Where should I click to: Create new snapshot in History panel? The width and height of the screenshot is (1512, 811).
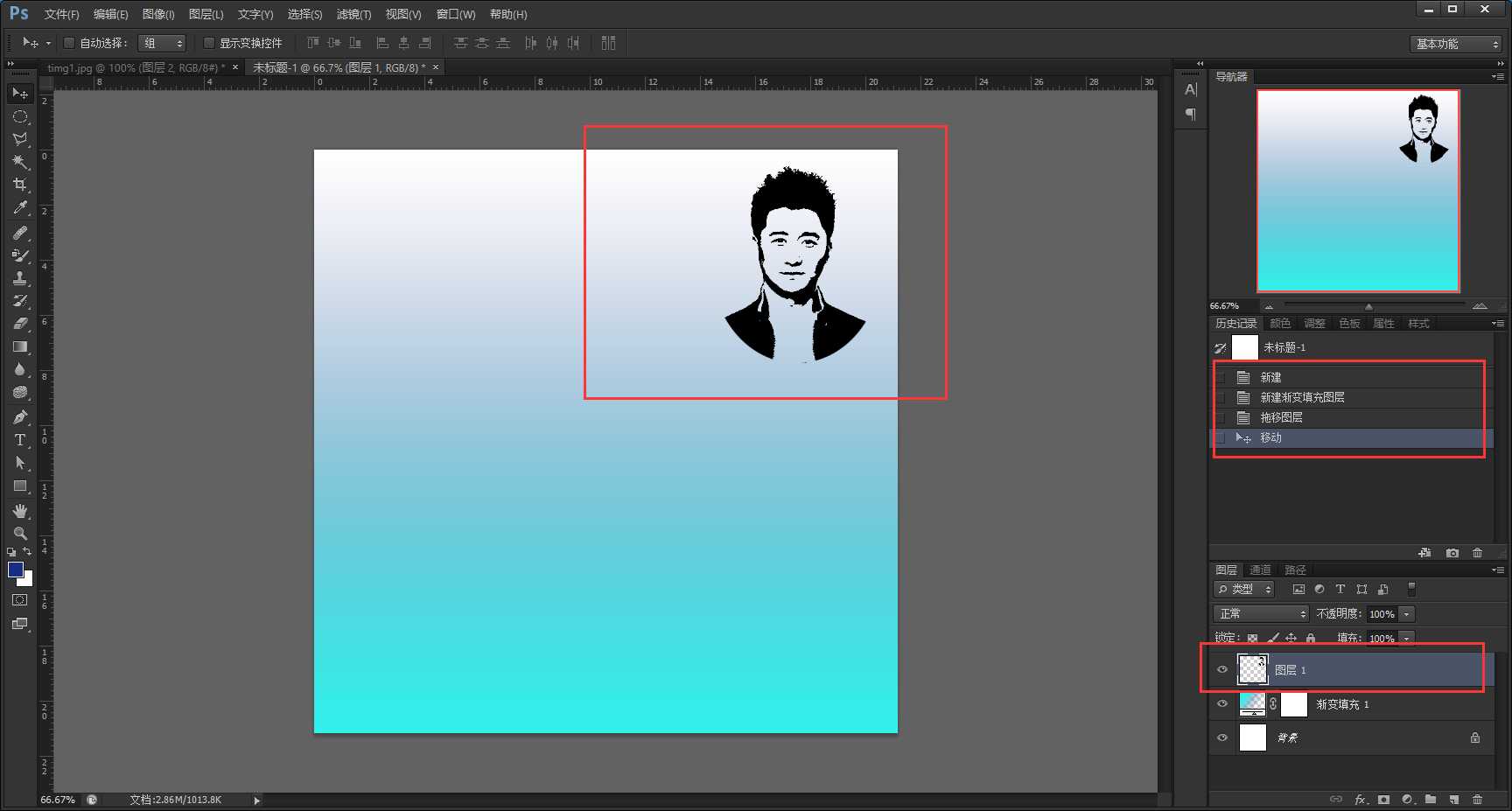click(1452, 553)
